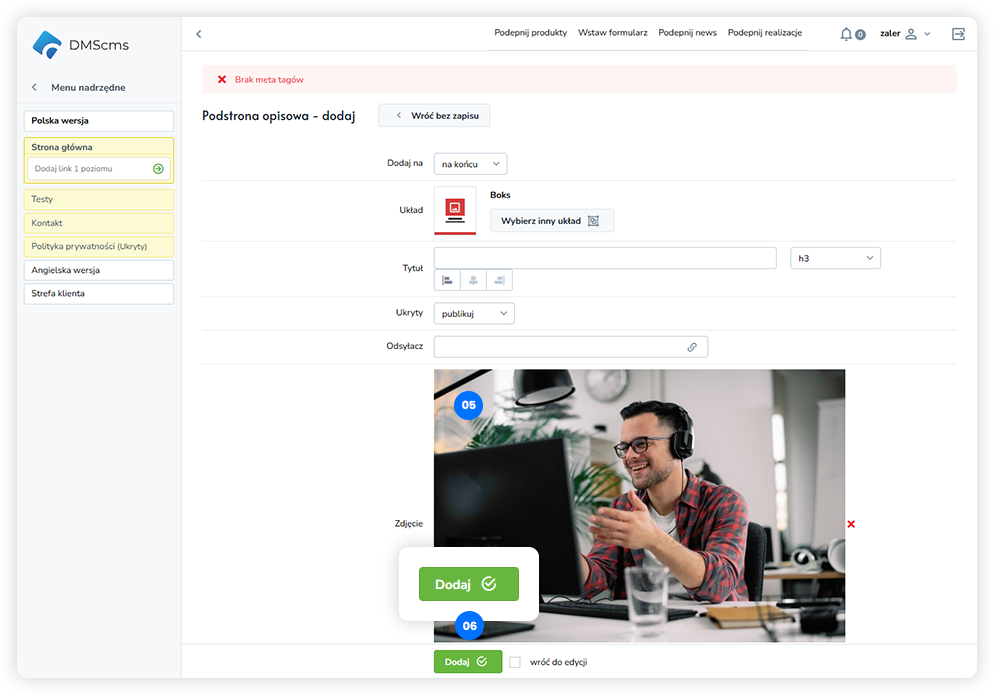The height and width of the screenshot is (695, 994).
Task: Remove photo with the red X icon
Action: click(851, 524)
